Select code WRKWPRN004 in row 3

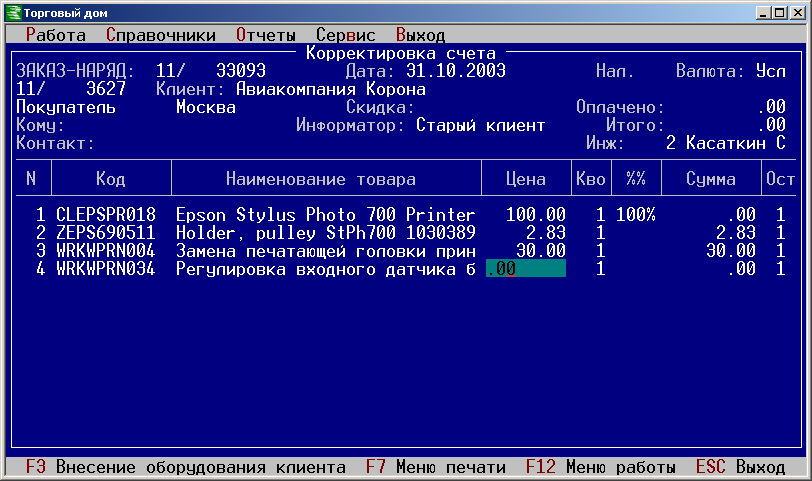pyautogui.click(x=106, y=251)
